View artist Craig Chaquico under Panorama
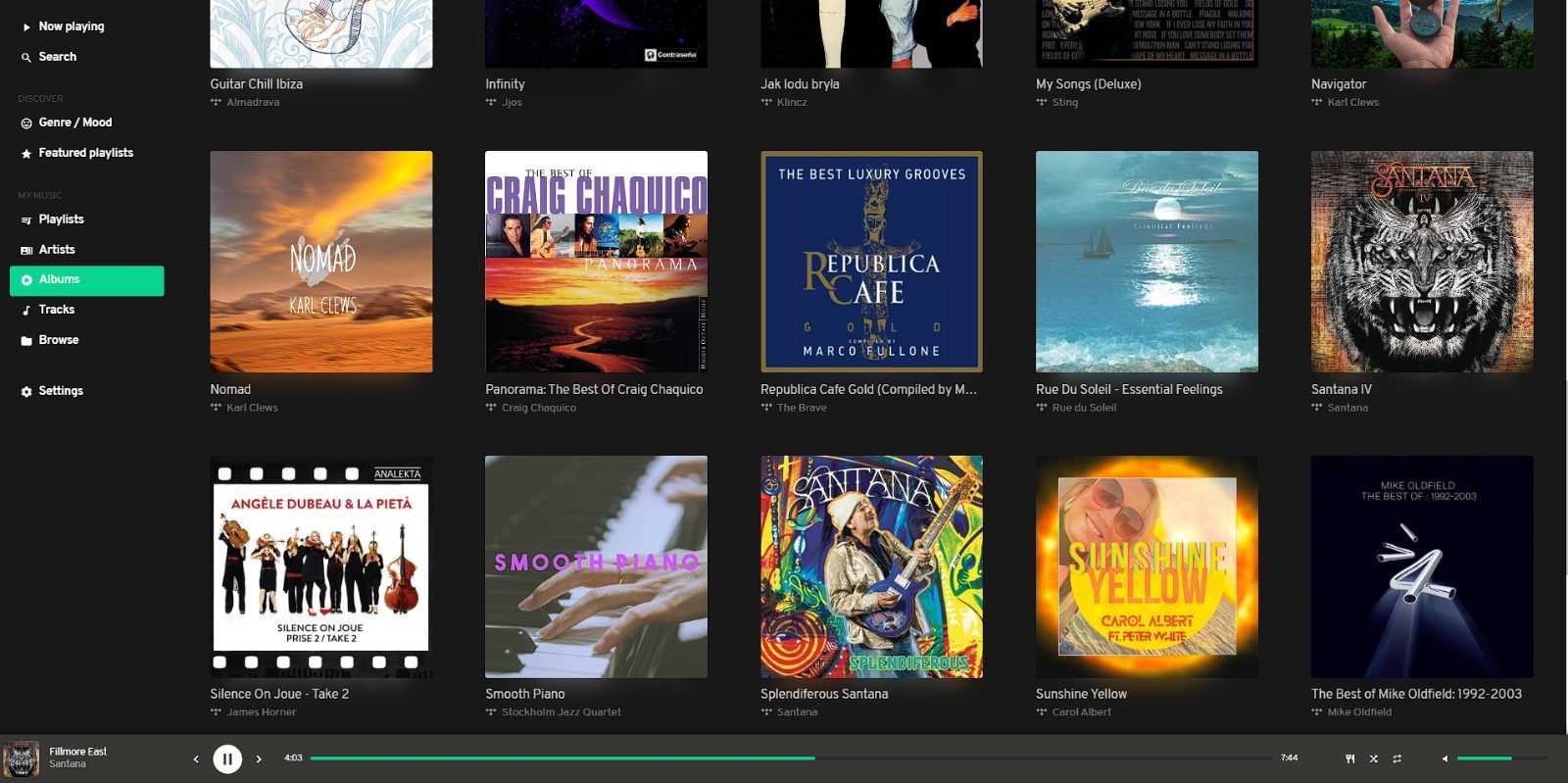Image resolution: width=1568 pixels, height=783 pixels. (x=539, y=408)
